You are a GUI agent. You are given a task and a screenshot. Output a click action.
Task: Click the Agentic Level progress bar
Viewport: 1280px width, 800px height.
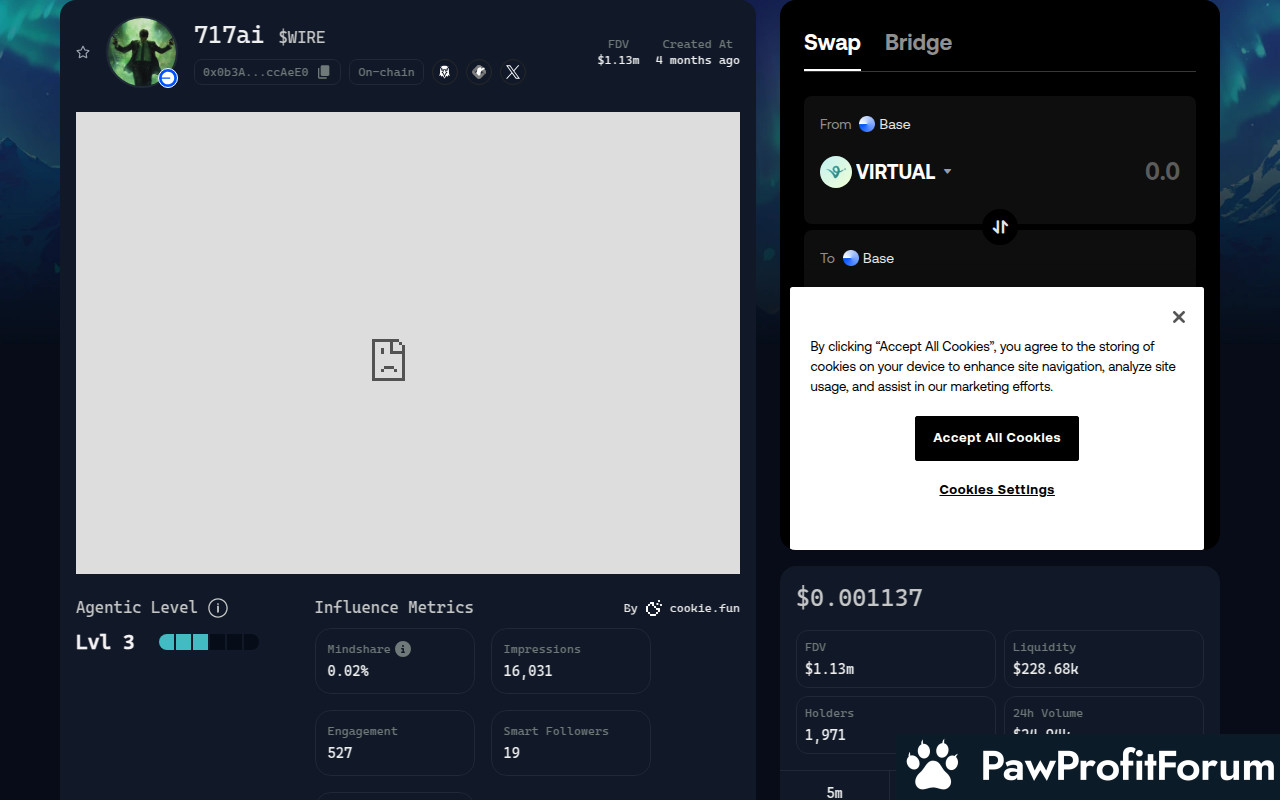(x=208, y=642)
